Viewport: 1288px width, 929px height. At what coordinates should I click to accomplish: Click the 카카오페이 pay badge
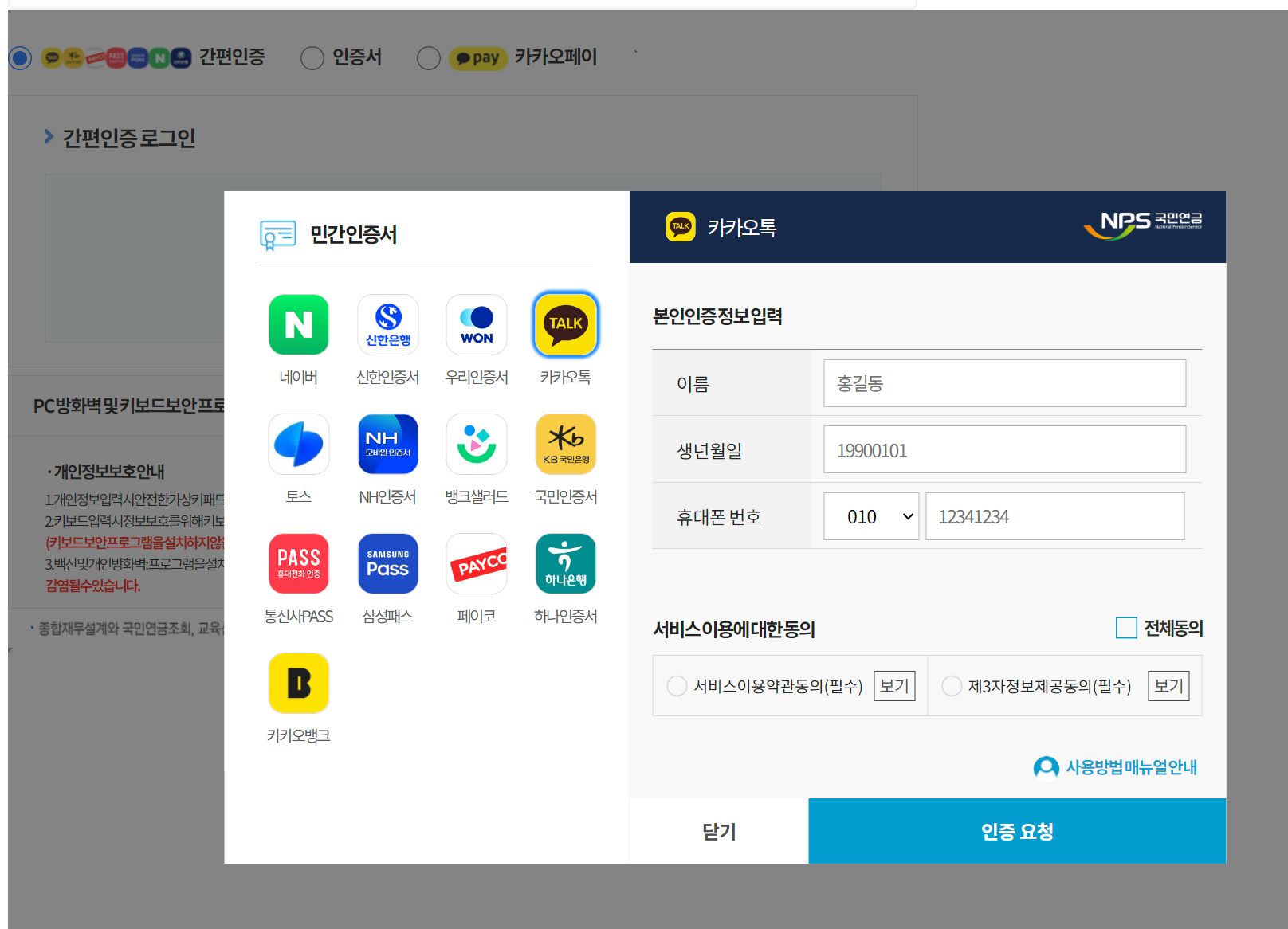[x=478, y=57]
